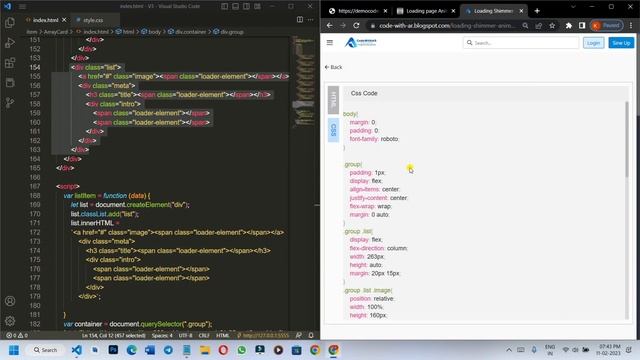
Task: Open notifications bell in VS Code status bar
Action: 311,336
